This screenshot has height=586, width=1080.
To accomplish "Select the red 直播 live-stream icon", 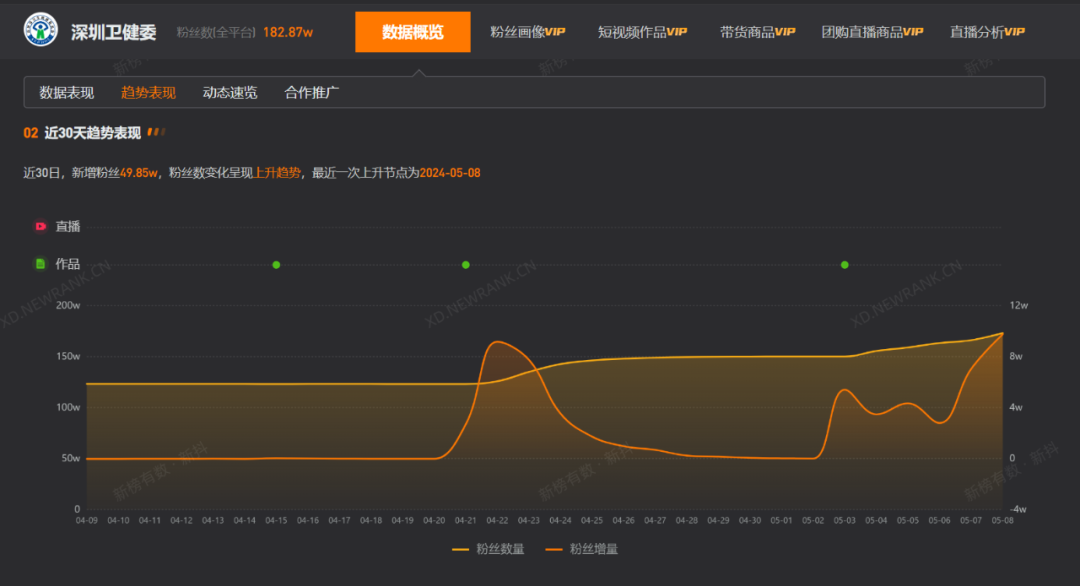I will click(x=40, y=226).
